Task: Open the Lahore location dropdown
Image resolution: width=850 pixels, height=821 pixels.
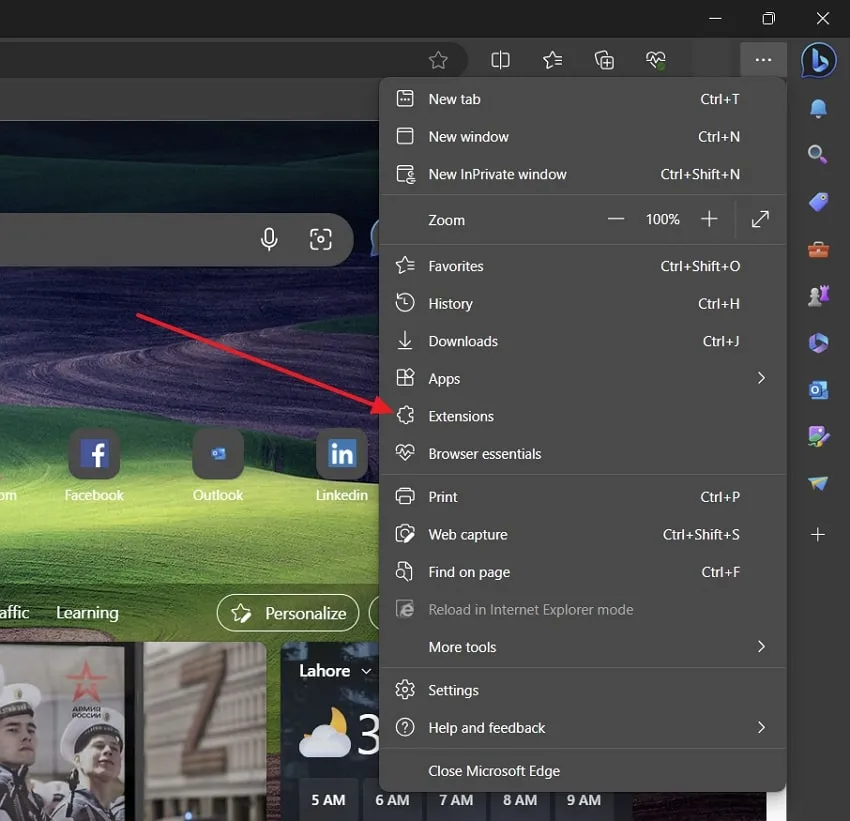Action: 366,671
